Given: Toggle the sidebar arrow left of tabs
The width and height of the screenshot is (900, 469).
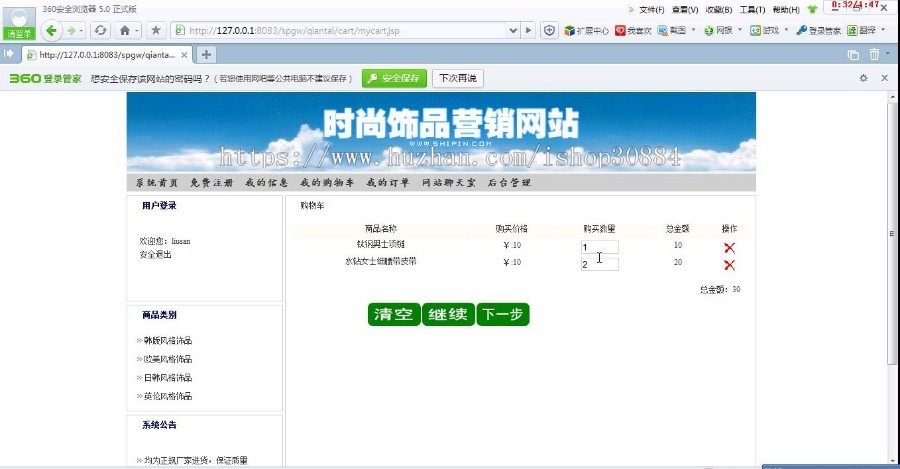Looking at the screenshot, I should click(9, 54).
